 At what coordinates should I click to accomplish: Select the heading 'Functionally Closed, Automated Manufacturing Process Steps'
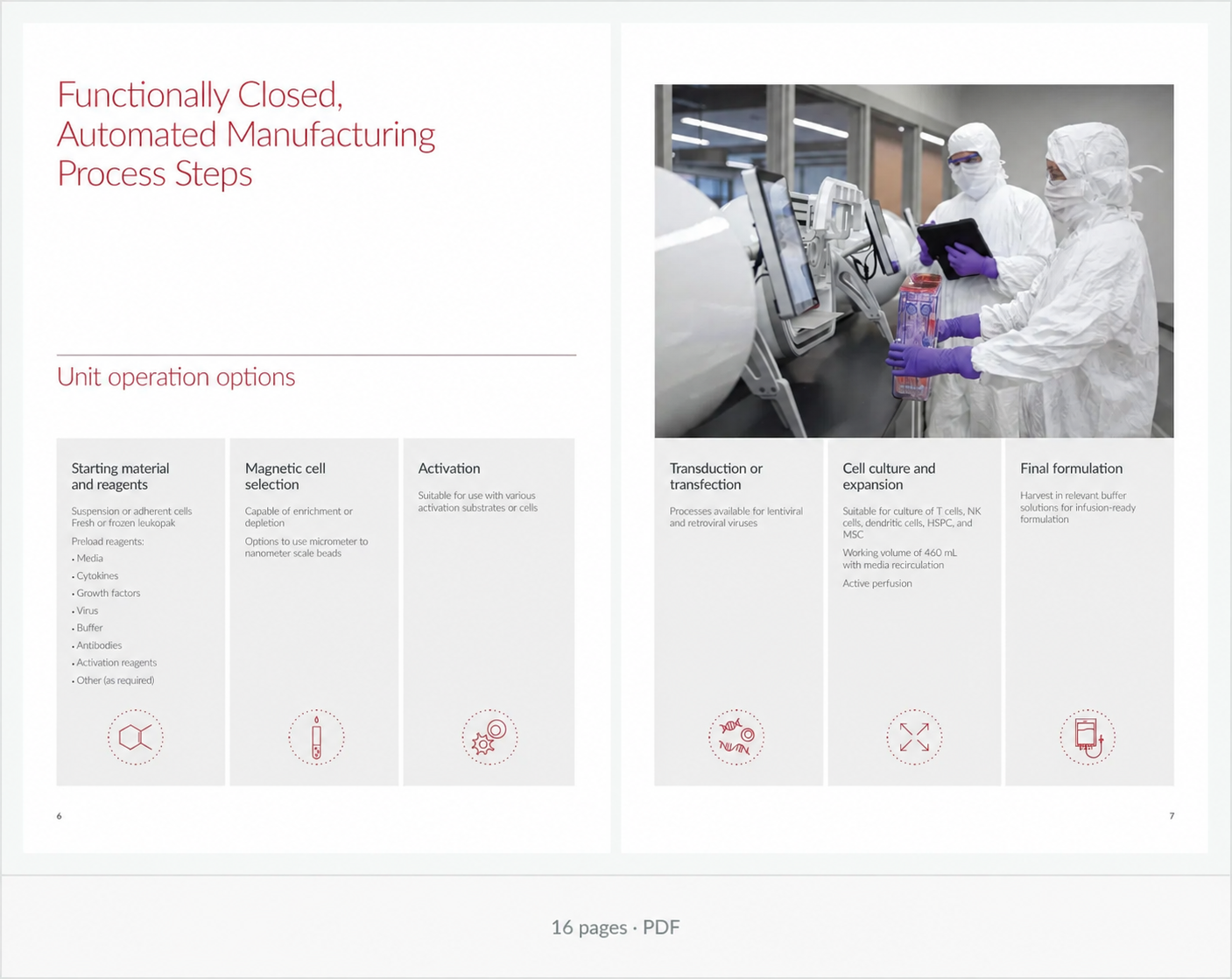[246, 134]
